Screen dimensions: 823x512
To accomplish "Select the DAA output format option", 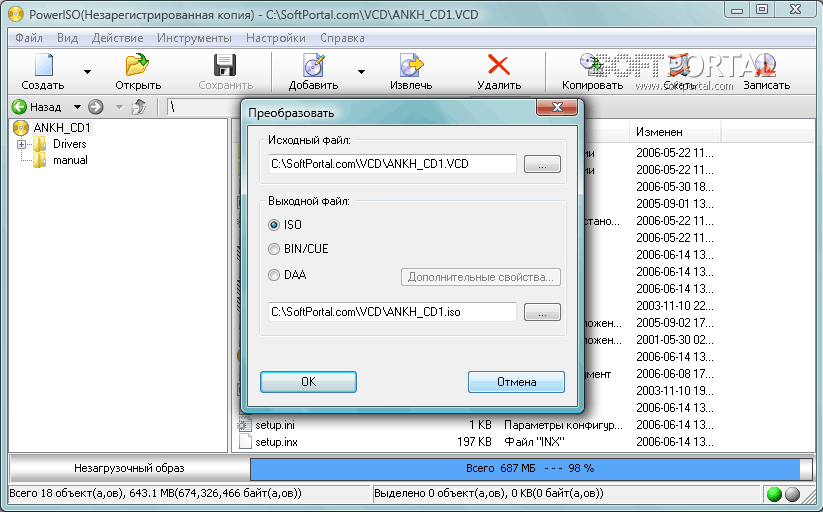I will (274, 275).
